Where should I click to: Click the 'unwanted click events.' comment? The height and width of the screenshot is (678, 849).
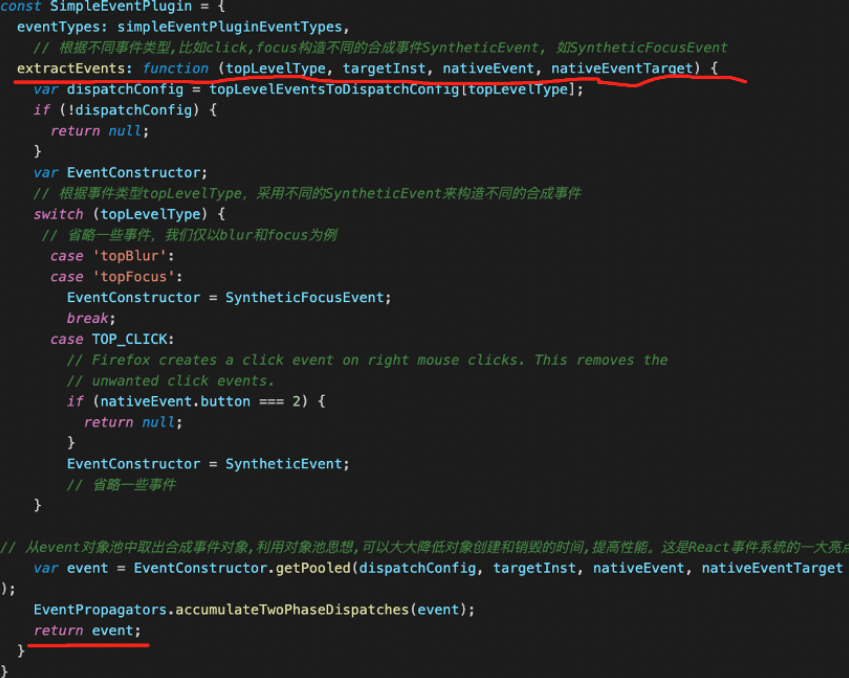coord(171,381)
